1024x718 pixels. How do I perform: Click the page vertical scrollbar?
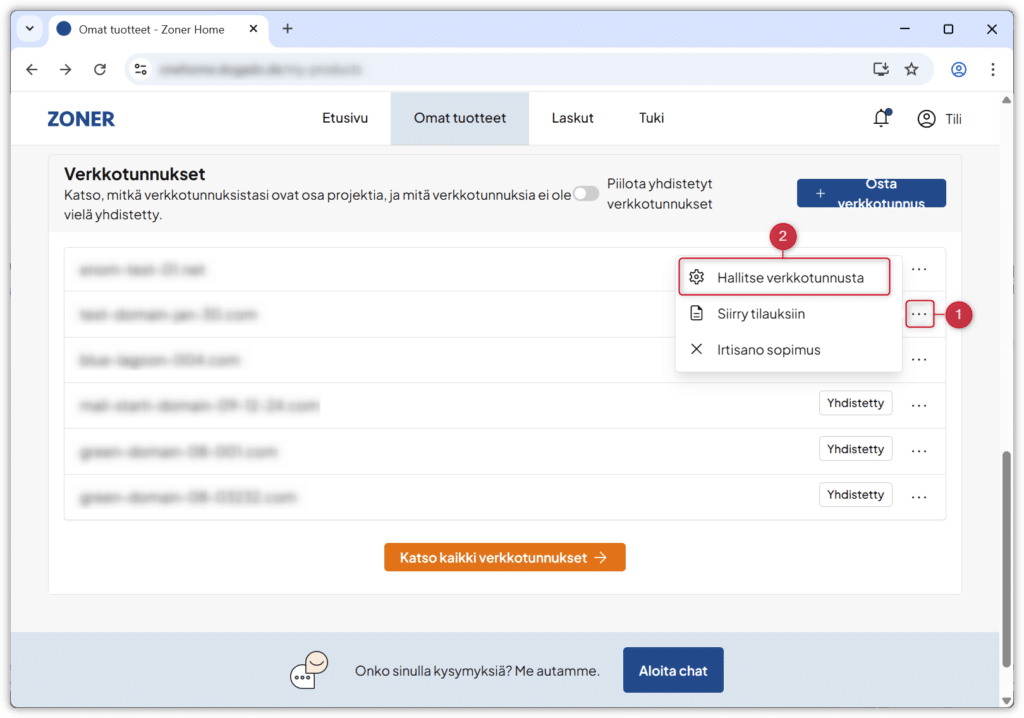pos(1006,560)
